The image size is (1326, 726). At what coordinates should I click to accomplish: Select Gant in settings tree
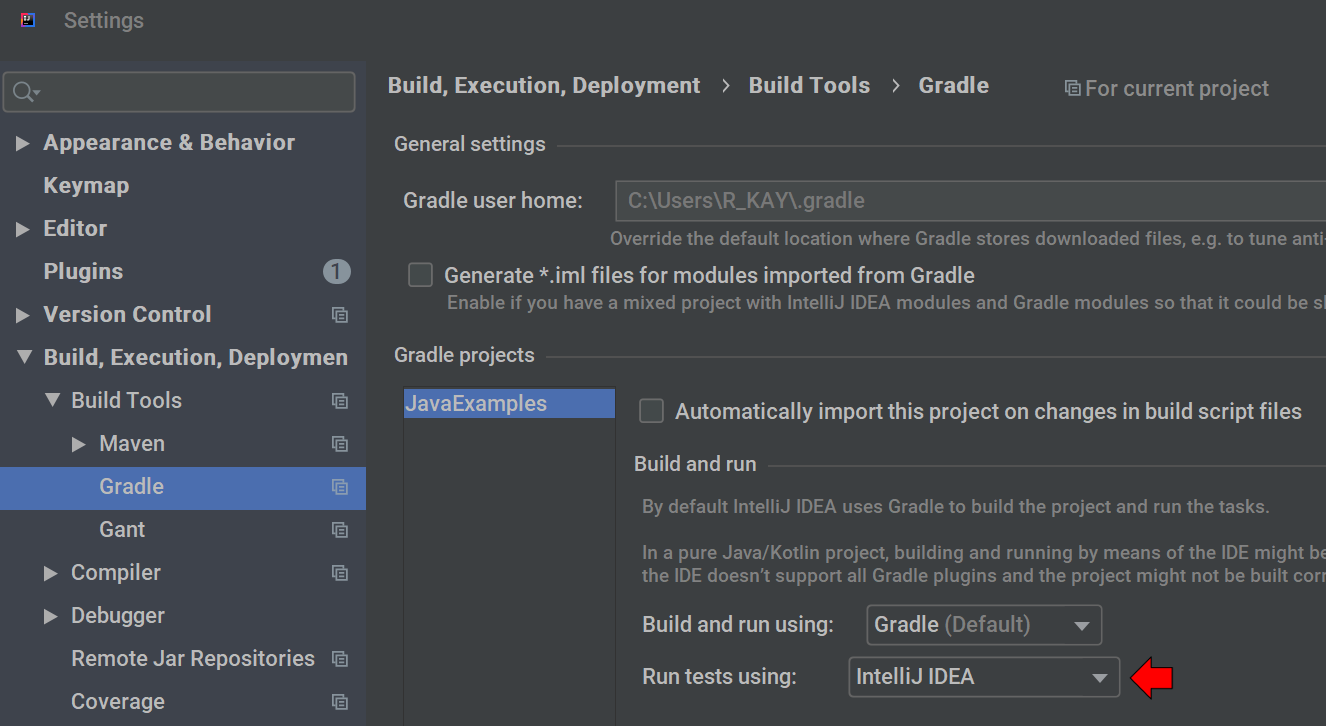pyautogui.click(x=122, y=530)
